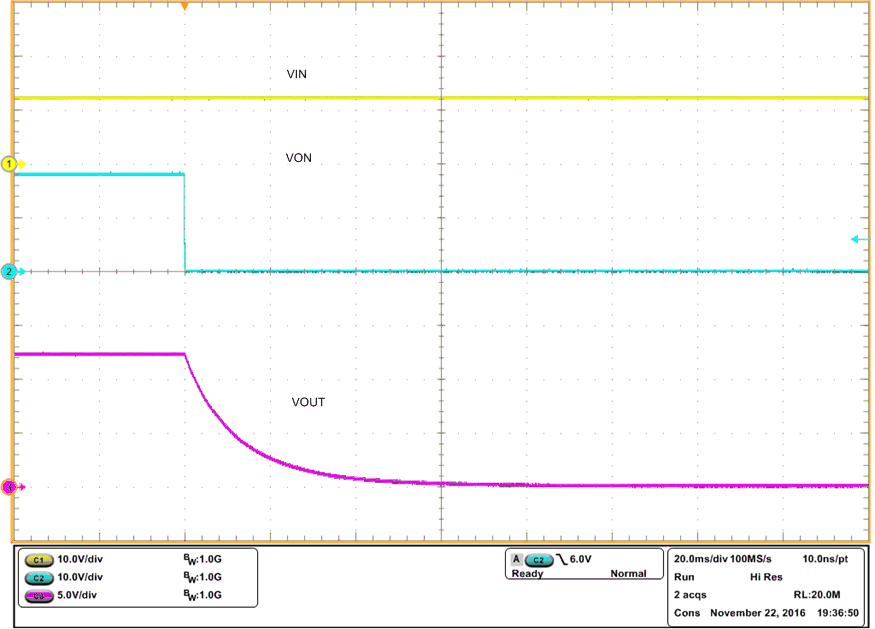Click the Run acquisition status label
Screen dimensions: 875x629
[682, 575]
